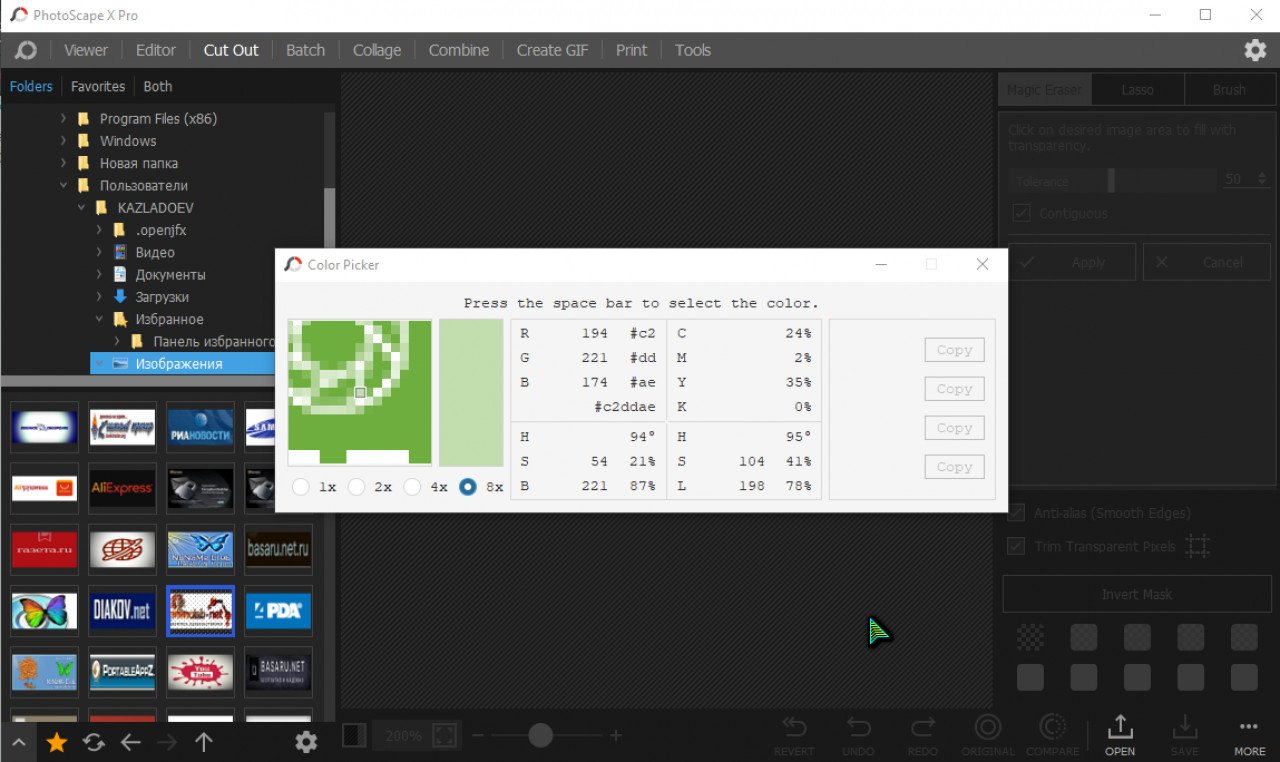Select the checkerboard transparent background swatch
The width and height of the screenshot is (1280, 762).
(1030, 637)
